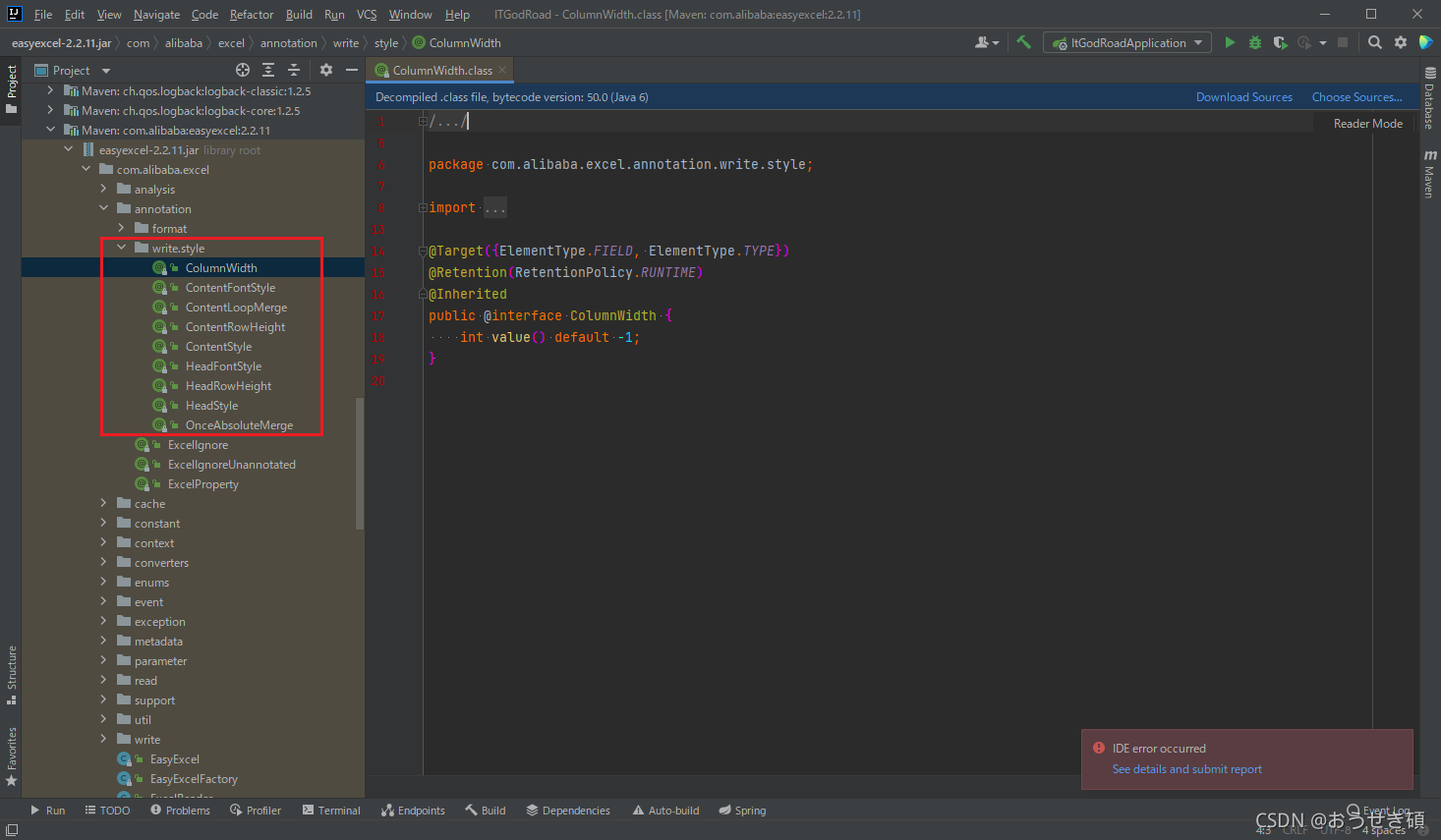
Task: Expand the format folder
Action: coord(121,228)
